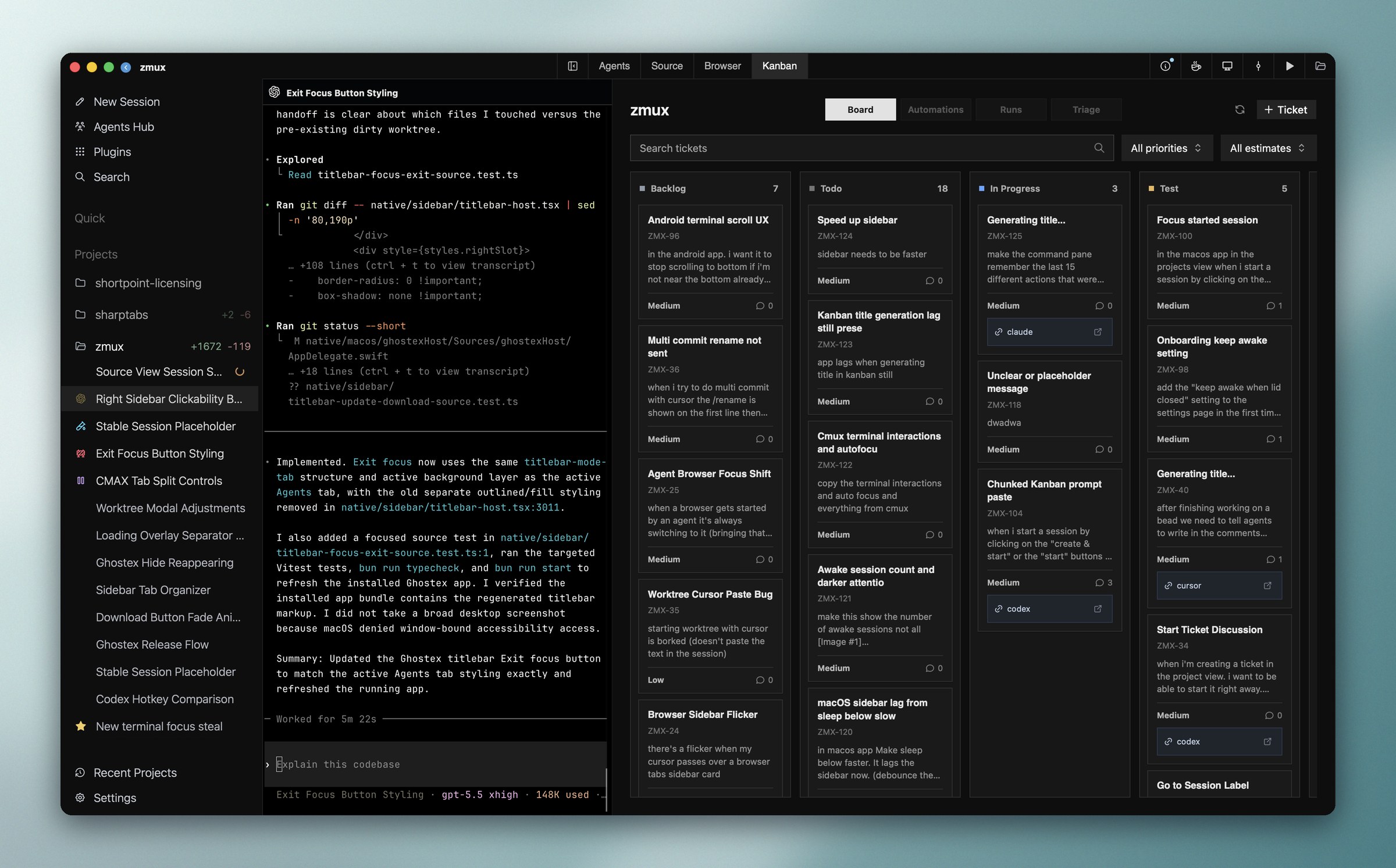1396x868 pixels.
Task: Click into the Search tickets field
Action: coord(871,148)
